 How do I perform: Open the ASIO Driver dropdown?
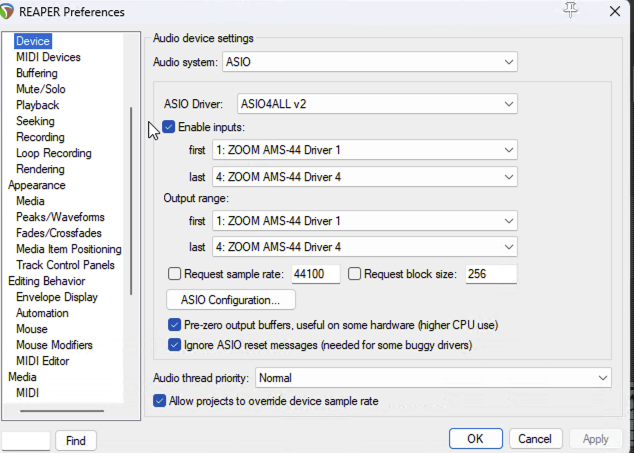click(x=377, y=103)
